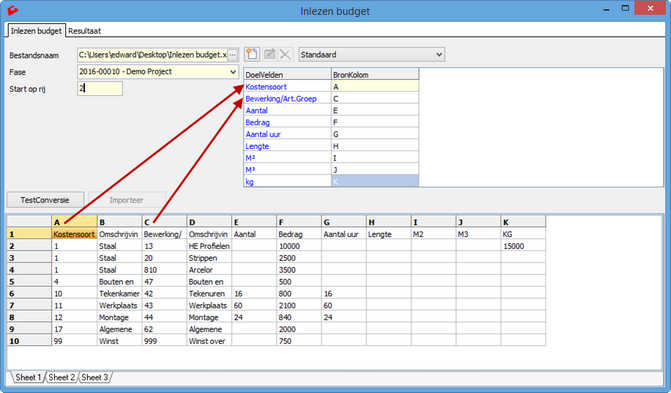Click the BronKolom column header

click(375, 74)
